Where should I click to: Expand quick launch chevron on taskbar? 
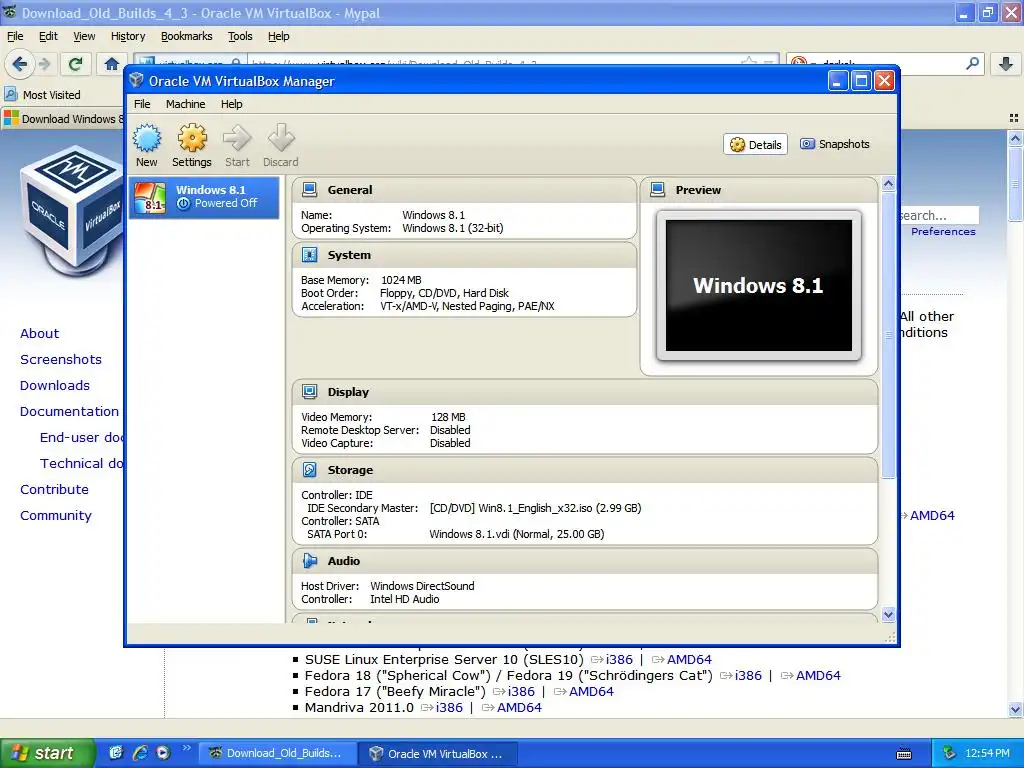[186, 748]
